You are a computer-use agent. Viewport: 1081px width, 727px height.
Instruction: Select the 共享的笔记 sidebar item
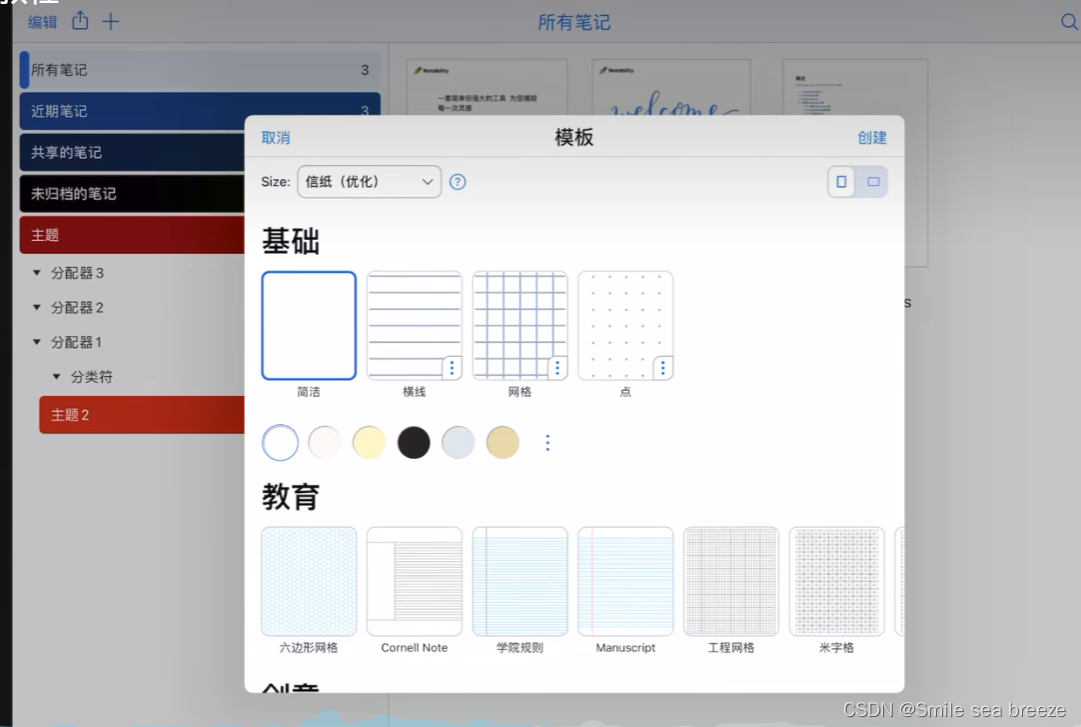132,152
